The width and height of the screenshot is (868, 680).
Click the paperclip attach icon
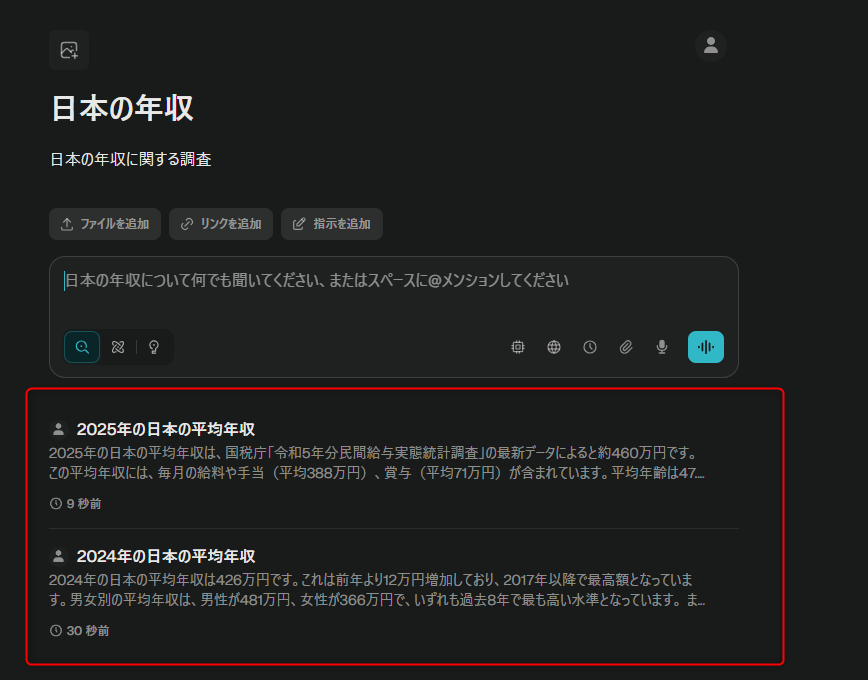[x=626, y=347]
